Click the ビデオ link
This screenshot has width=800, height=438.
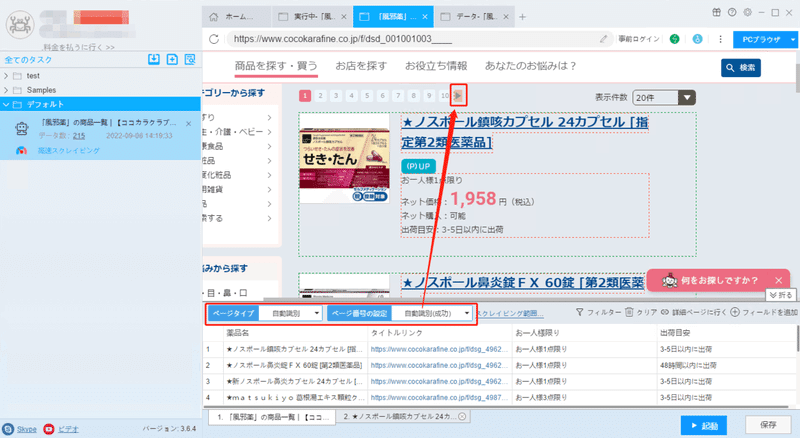click(68, 429)
